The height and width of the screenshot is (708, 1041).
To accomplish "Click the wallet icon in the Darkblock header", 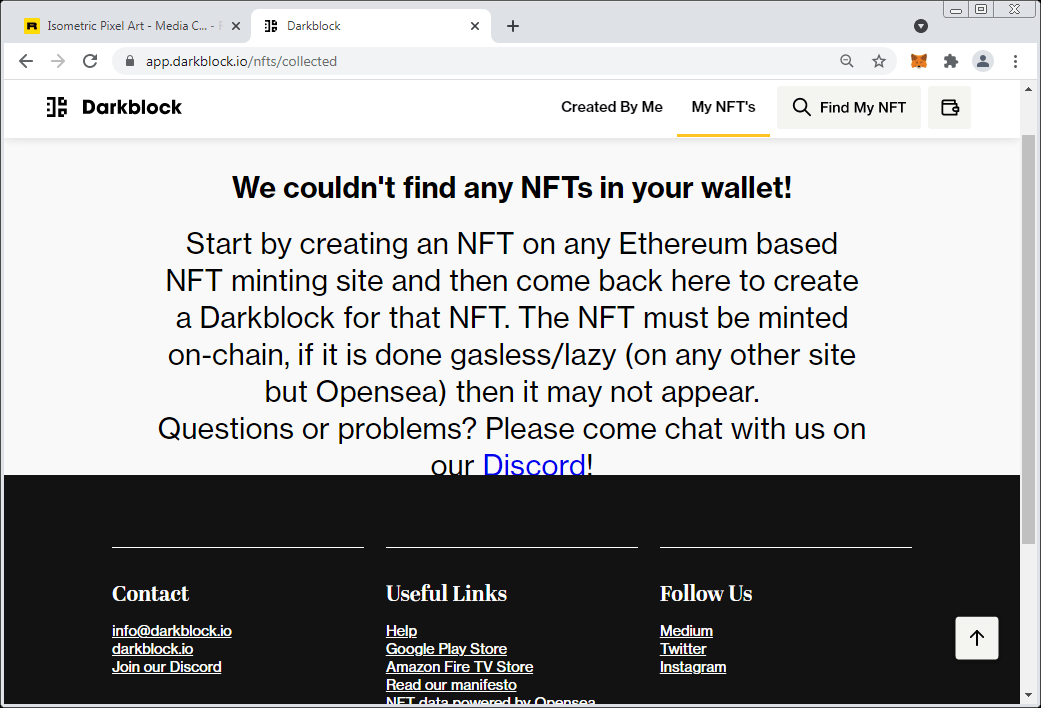I will 949,107.
